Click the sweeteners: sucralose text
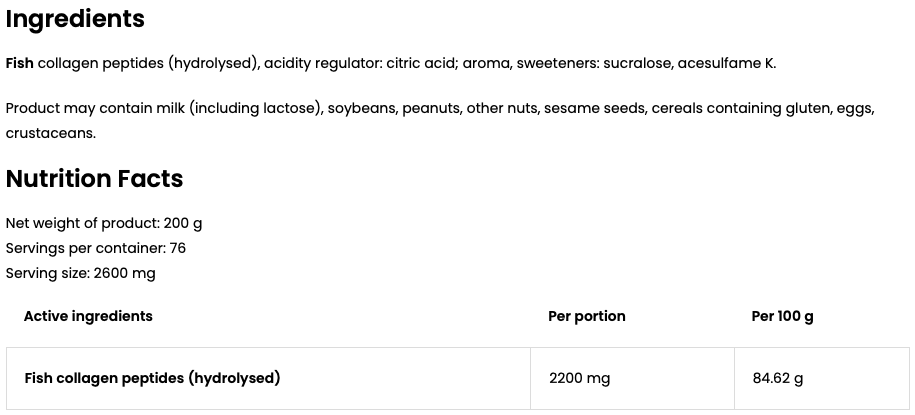The image size is (915, 415). 594,64
